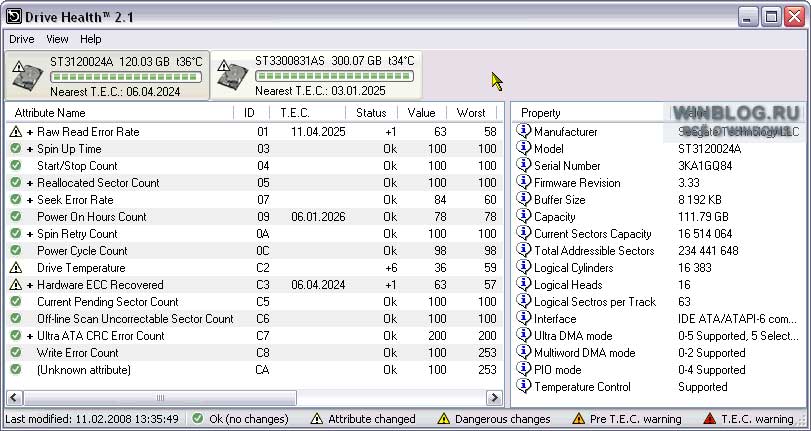Viewport: 811px width, 431px height.
Task: Click the right arrow of horizontal scrollbar
Action: 494,397
